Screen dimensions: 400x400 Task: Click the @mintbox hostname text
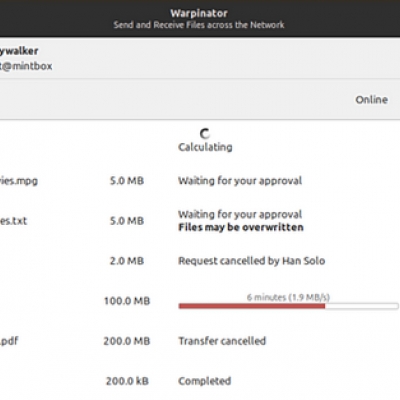pyautogui.click(x=26, y=66)
